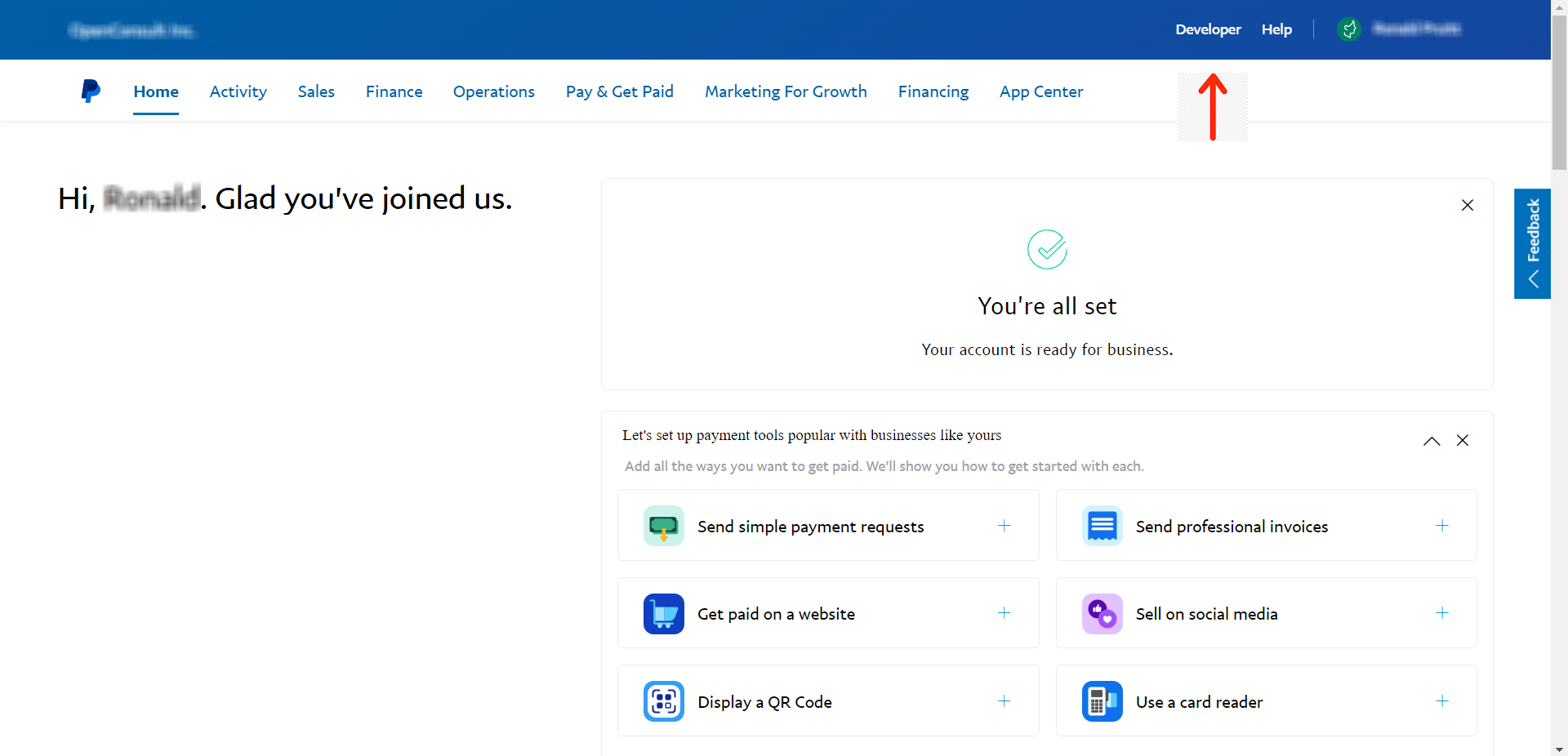
Task: Click the QR Code icon
Action: coord(663,701)
